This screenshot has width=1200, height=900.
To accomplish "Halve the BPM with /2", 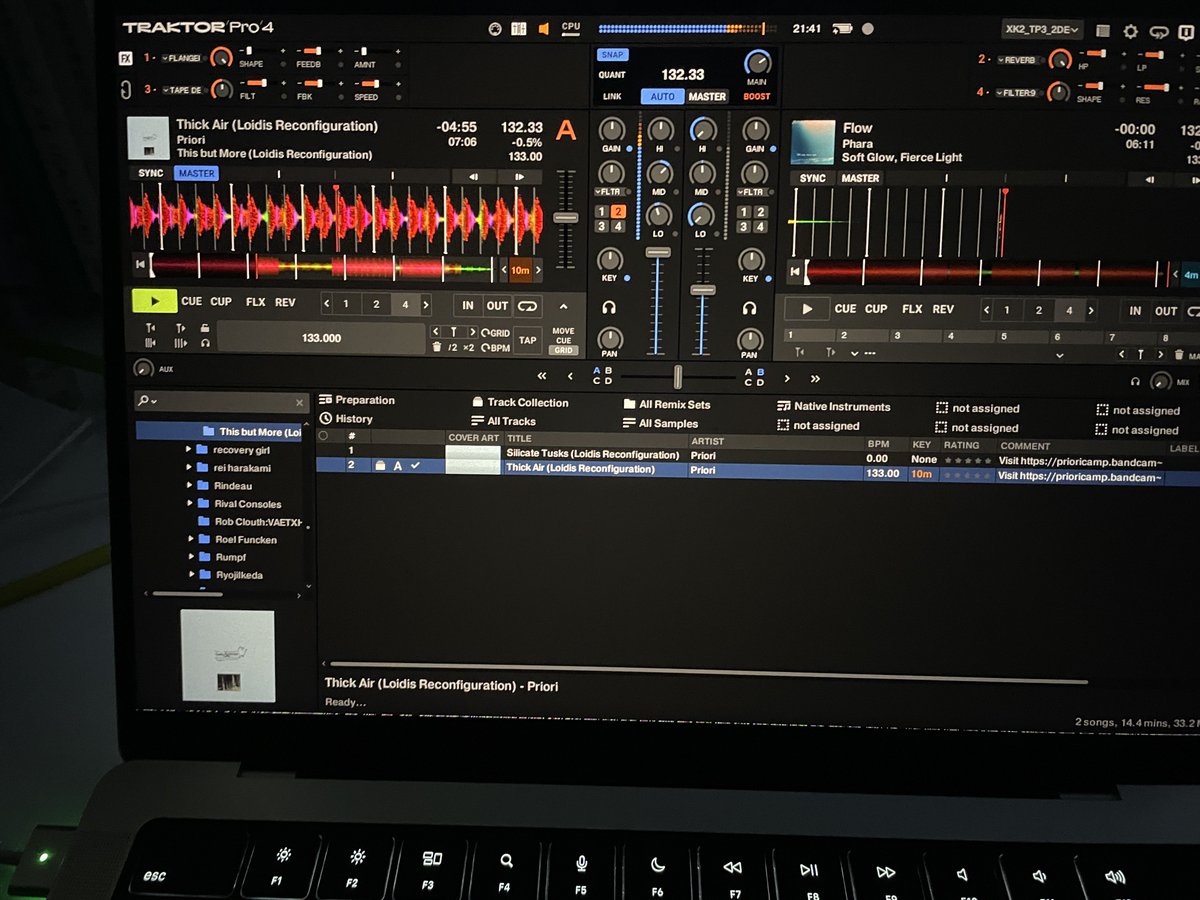I will click(453, 347).
